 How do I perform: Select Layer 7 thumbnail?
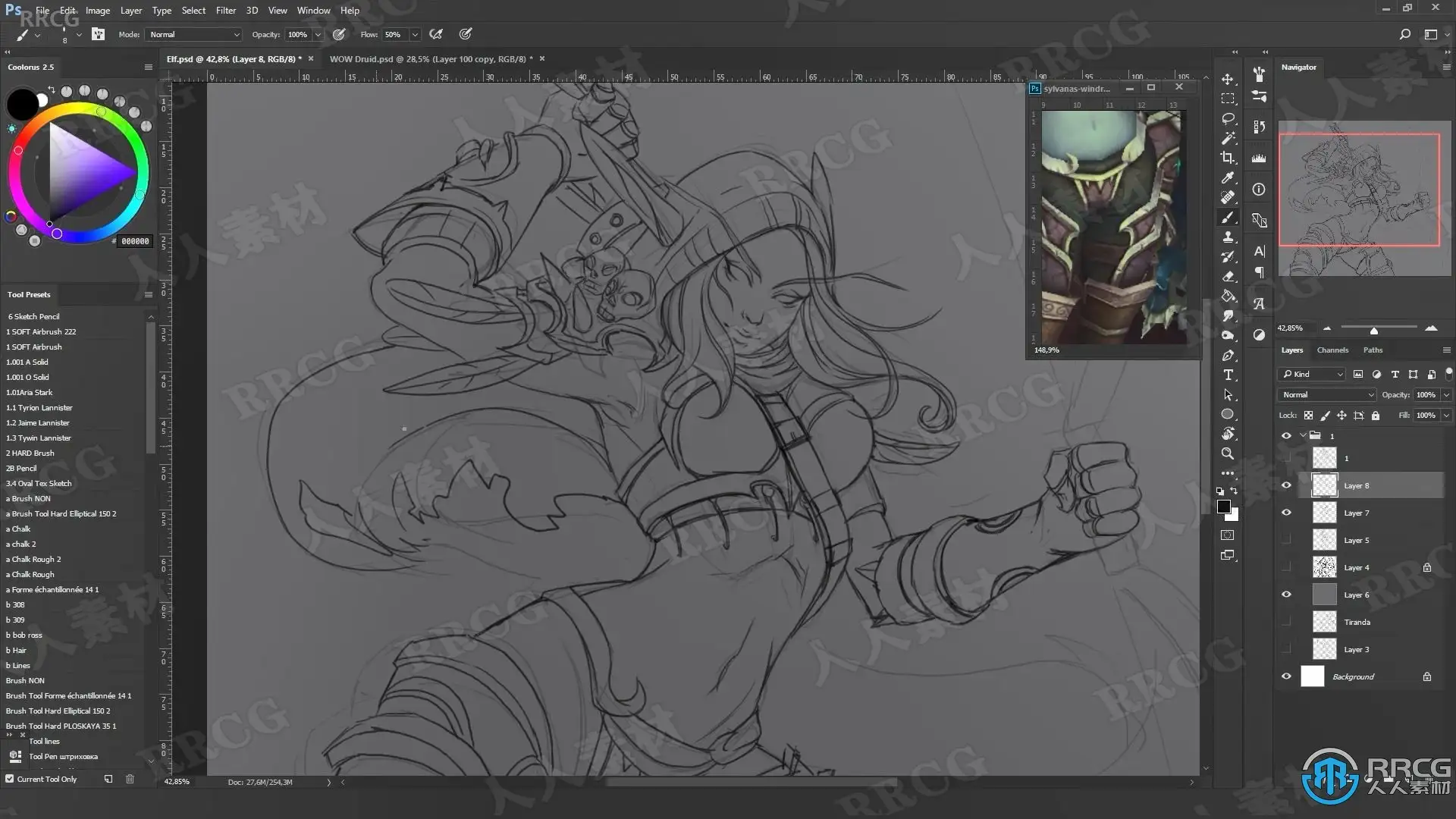click(1324, 513)
